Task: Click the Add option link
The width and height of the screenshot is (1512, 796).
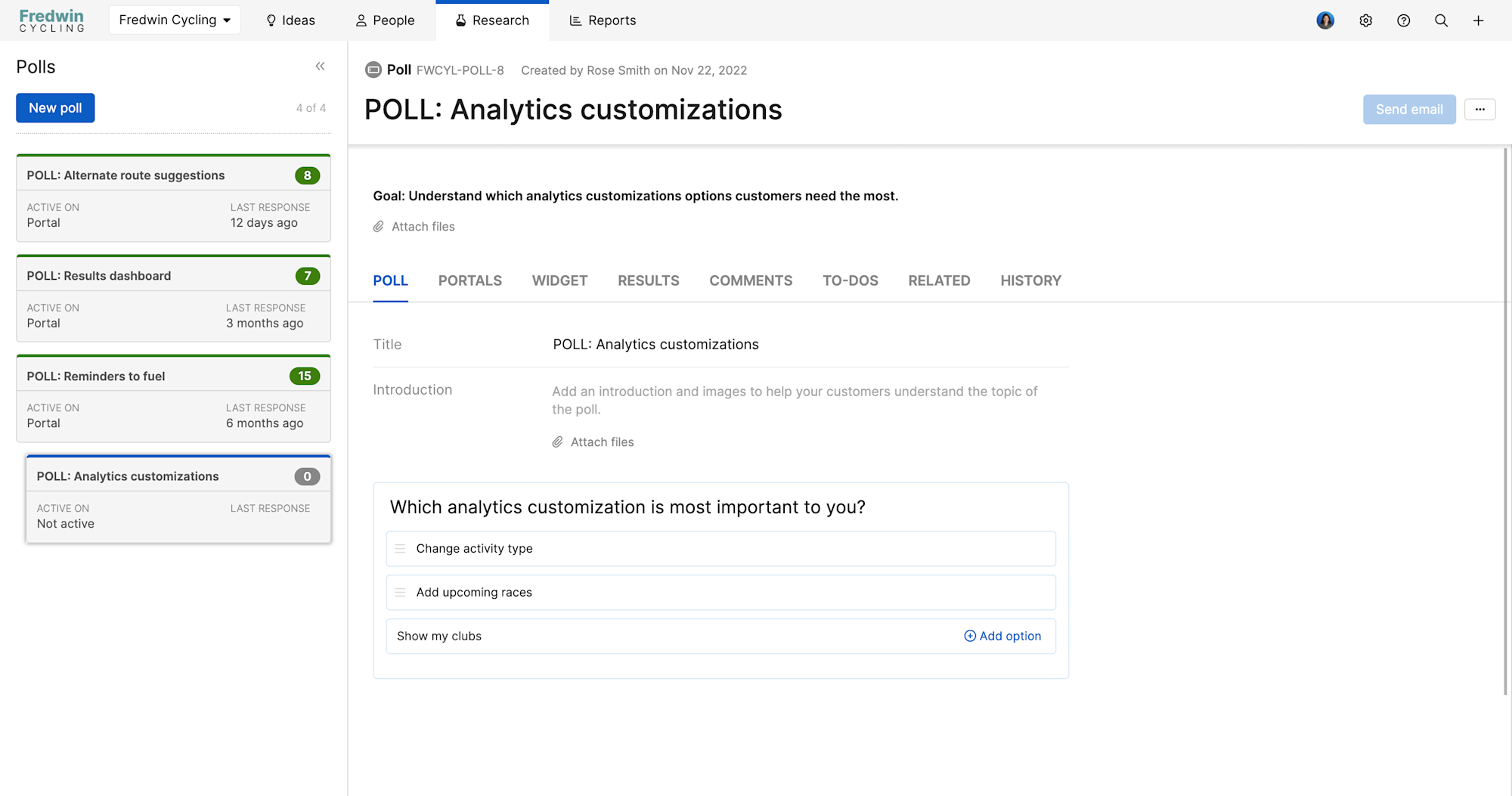Action: tap(1002, 636)
